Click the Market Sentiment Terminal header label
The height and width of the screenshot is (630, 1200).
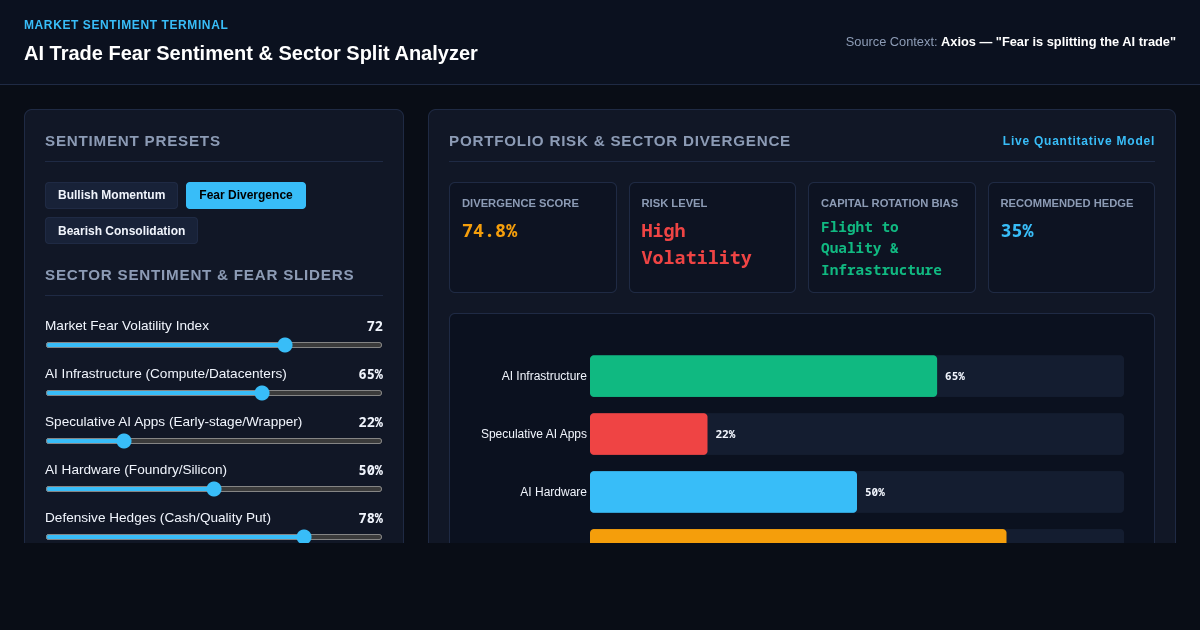coord(126,25)
